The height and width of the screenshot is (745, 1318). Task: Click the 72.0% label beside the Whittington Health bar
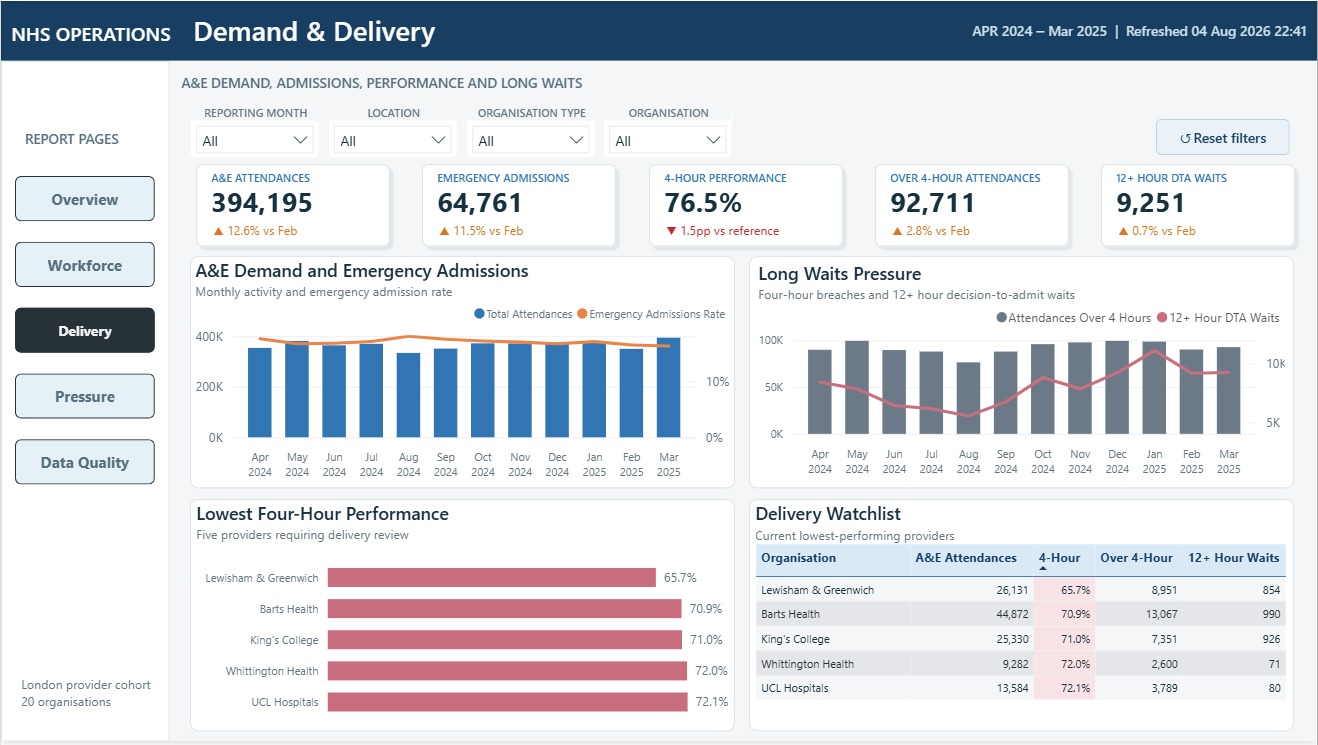pos(711,671)
